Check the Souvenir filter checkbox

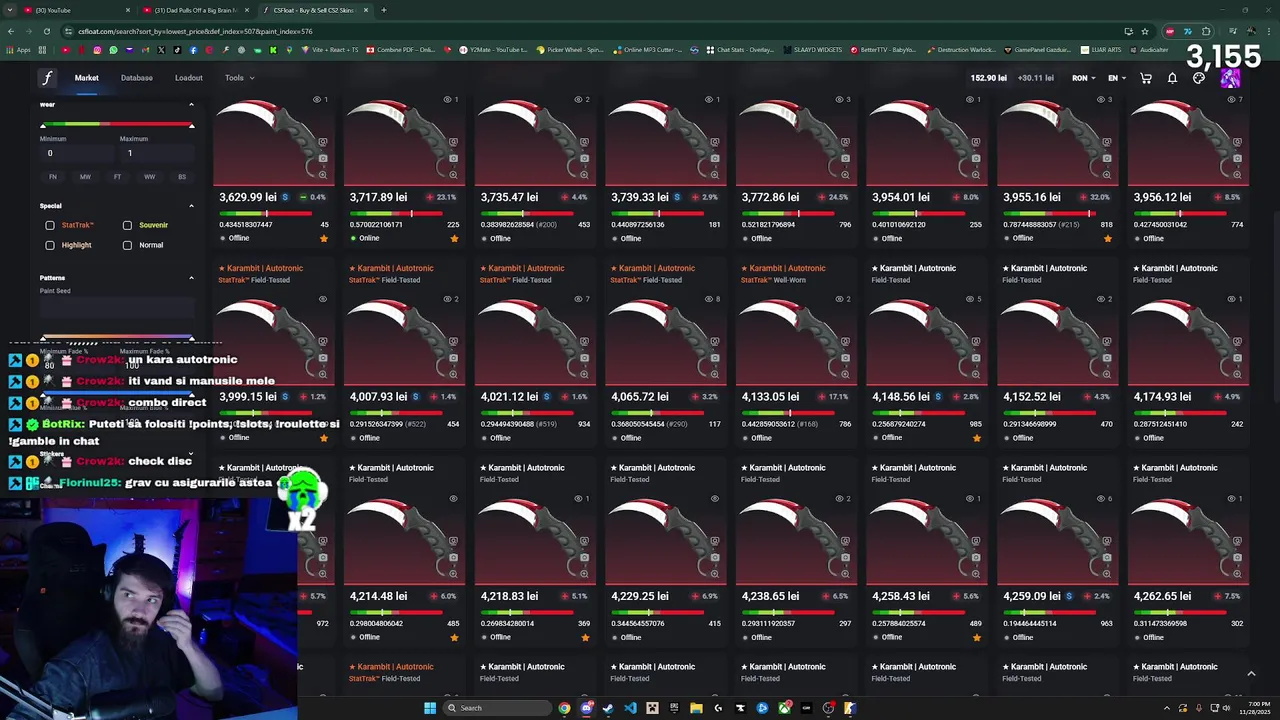click(x=127, y=225)
